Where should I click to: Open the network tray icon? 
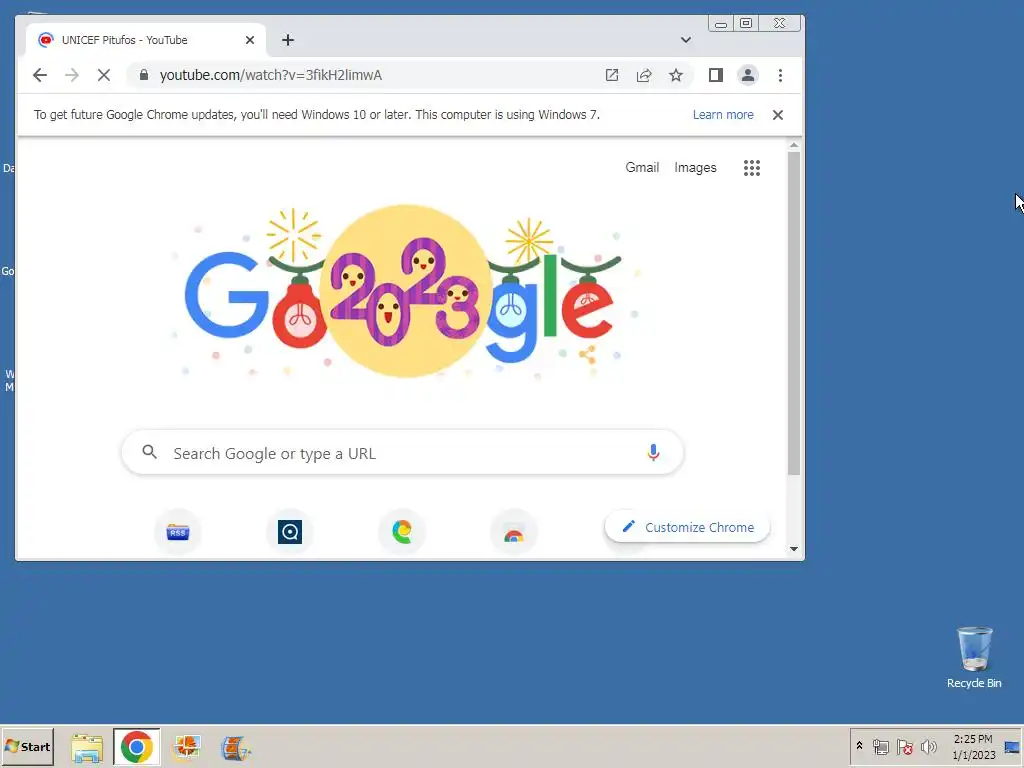(x=880, y=747)
